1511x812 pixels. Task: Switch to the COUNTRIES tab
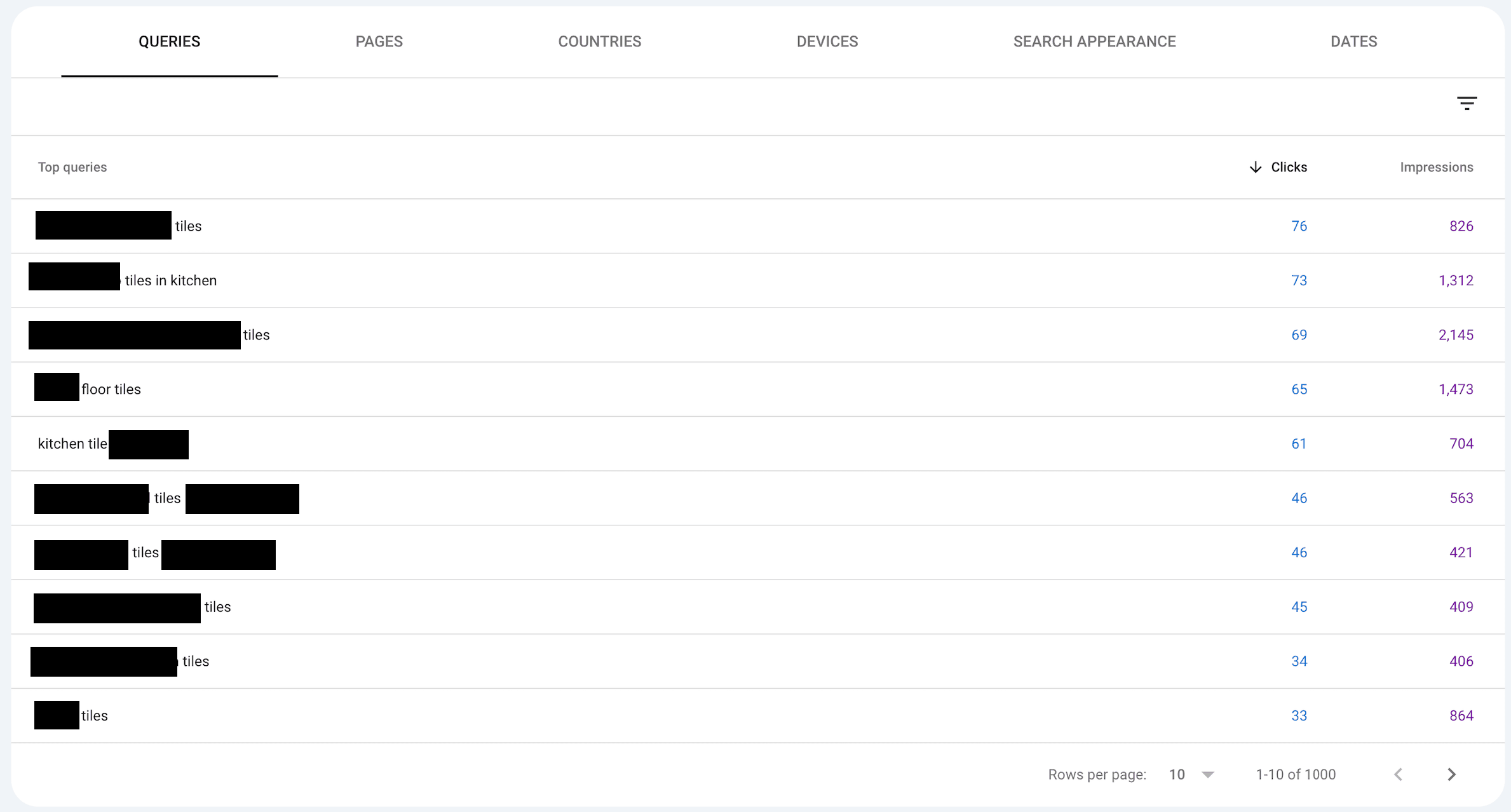tap(599, 41)
